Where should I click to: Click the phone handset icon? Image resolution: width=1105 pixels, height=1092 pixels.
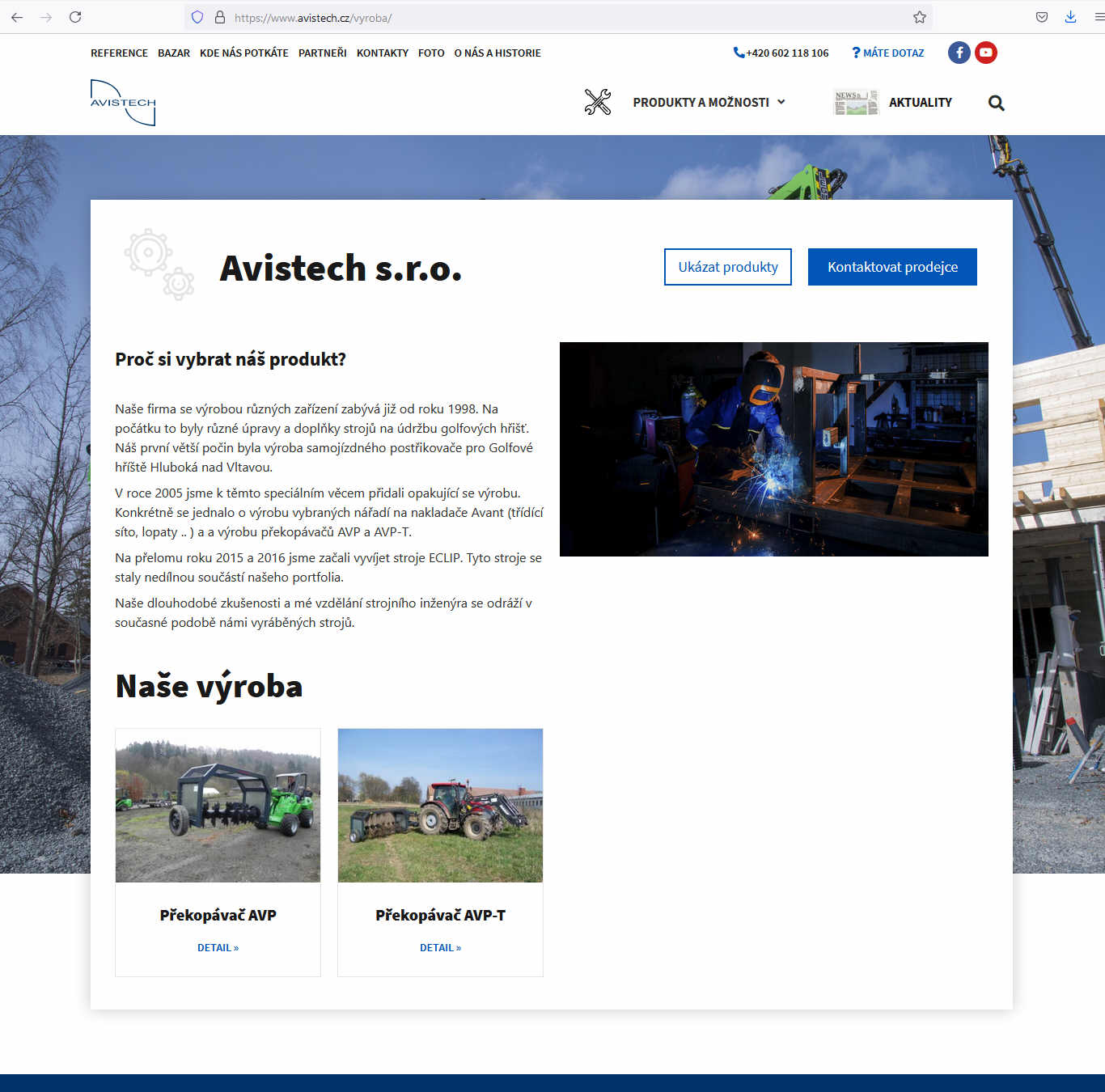coord(739,53)
